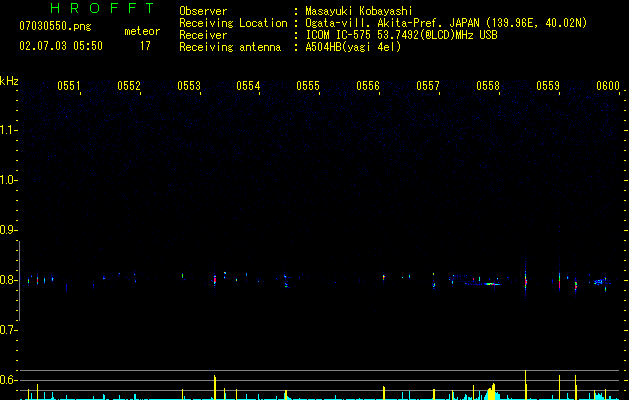This screenshot has height=400, width=629.
Task: Click the gray frequency range bar beside 0.8
Action: (x=19, y=281)
